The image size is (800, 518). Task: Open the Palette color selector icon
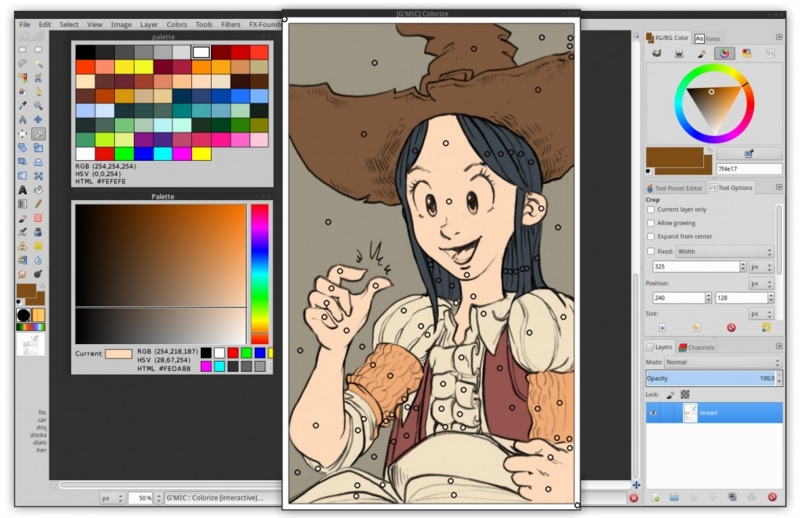point(747,54)
